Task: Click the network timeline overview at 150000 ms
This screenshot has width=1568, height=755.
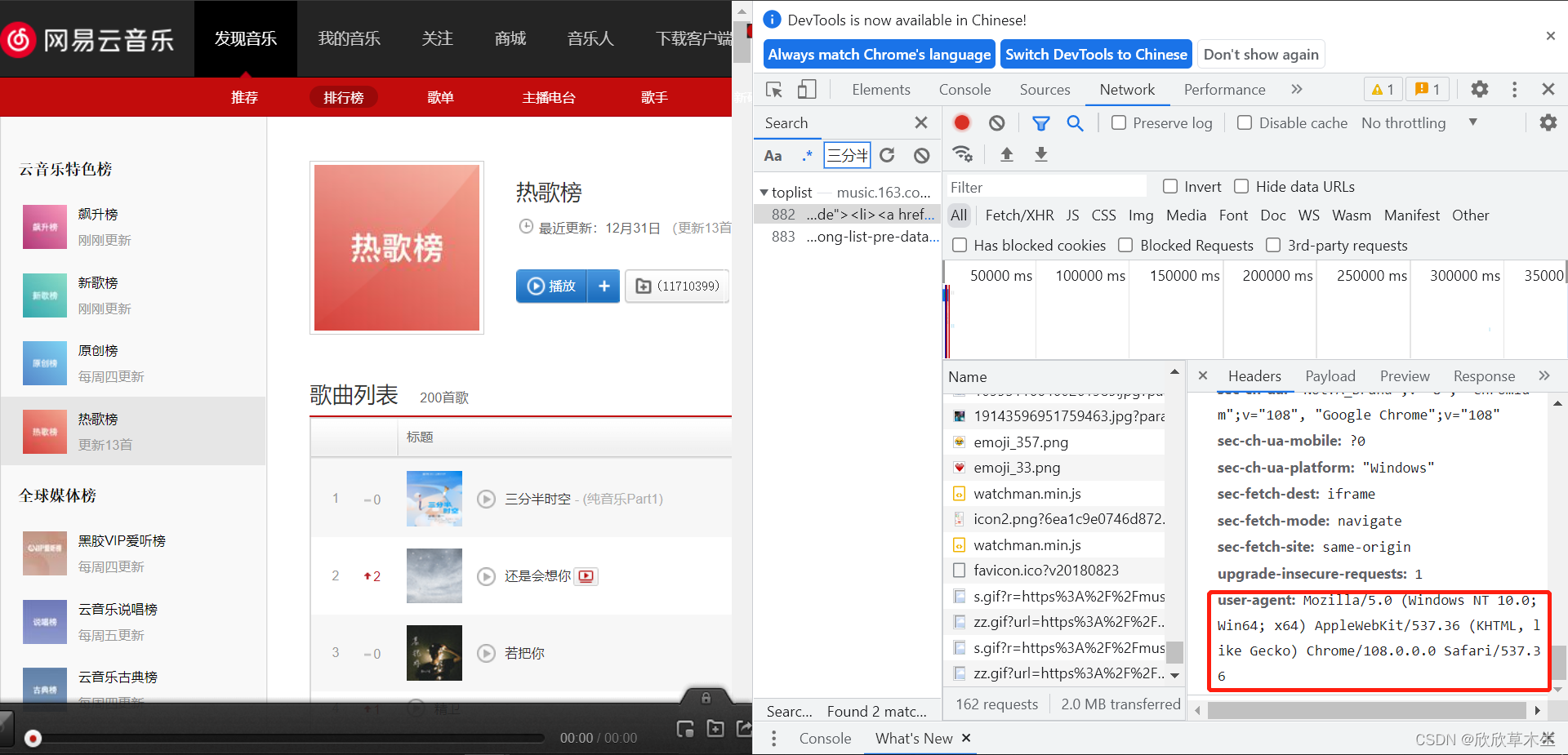Action: click(1184, 276)
